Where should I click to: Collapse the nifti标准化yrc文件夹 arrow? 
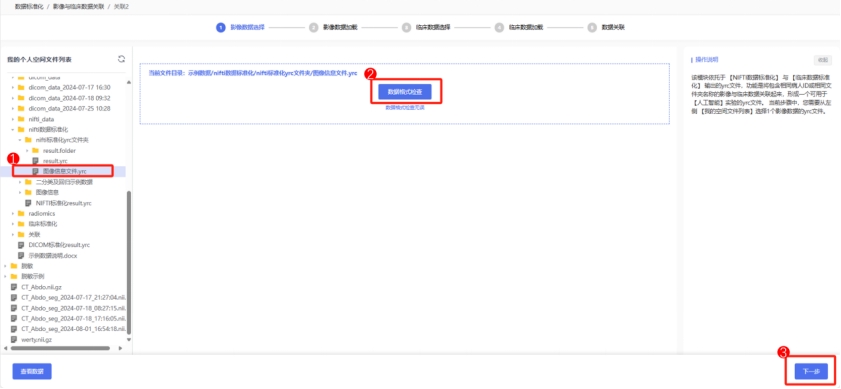tap(20, 140)
